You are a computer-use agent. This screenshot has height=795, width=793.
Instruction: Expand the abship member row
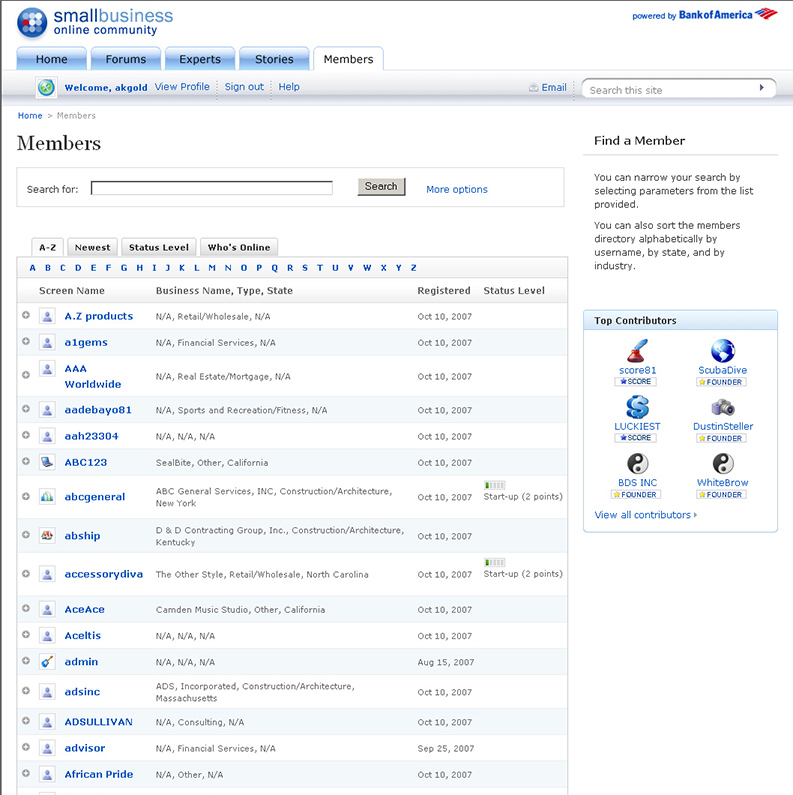[x=26, y=536]
